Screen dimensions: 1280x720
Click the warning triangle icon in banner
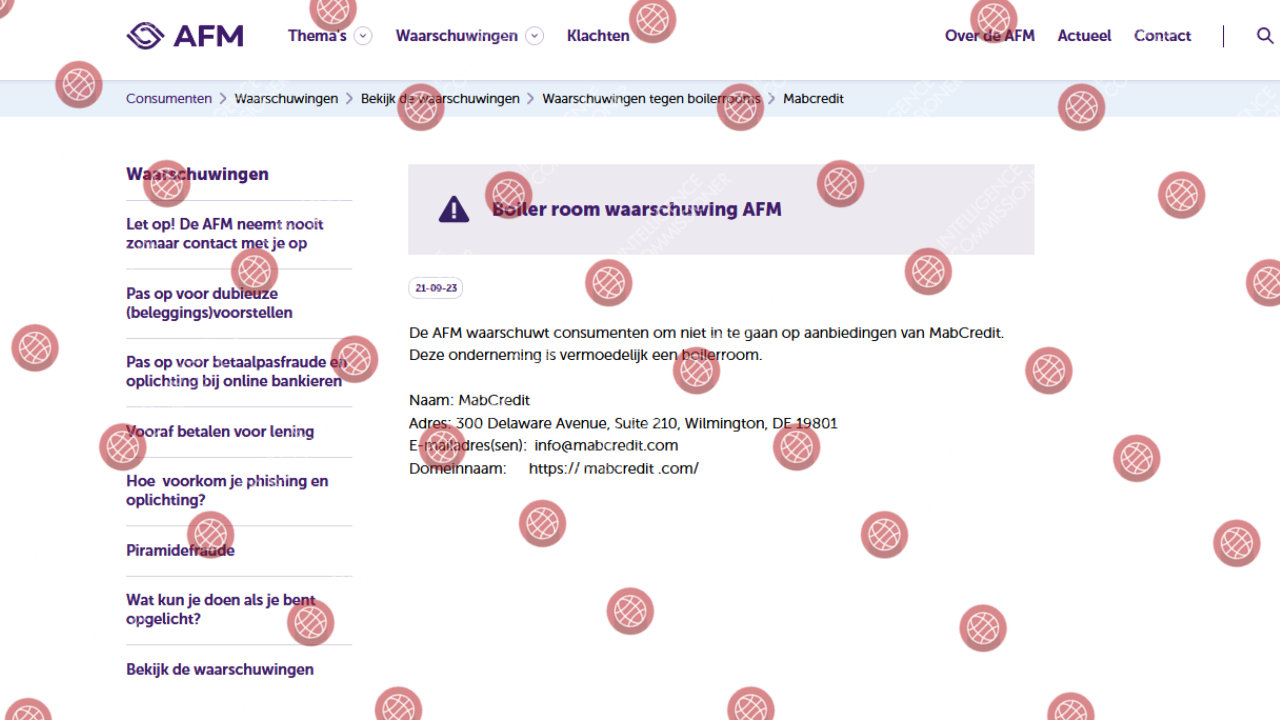[x=454, y=209]
